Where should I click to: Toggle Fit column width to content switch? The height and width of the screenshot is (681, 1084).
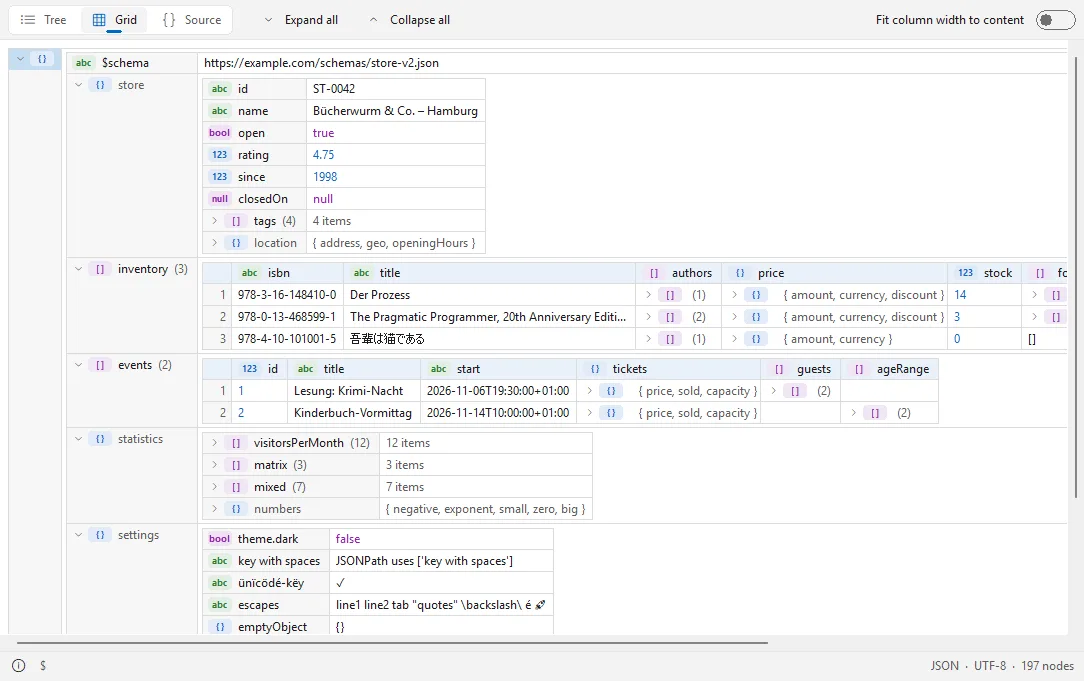coord(1055,20)
